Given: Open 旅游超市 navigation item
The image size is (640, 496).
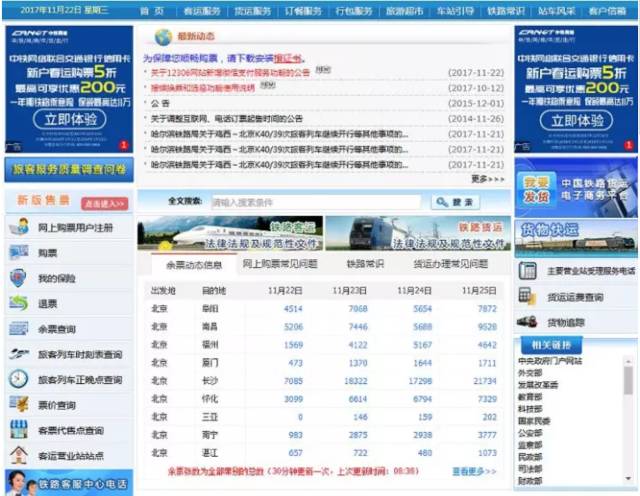Looking at the screenshot, I should click(404, 11).
